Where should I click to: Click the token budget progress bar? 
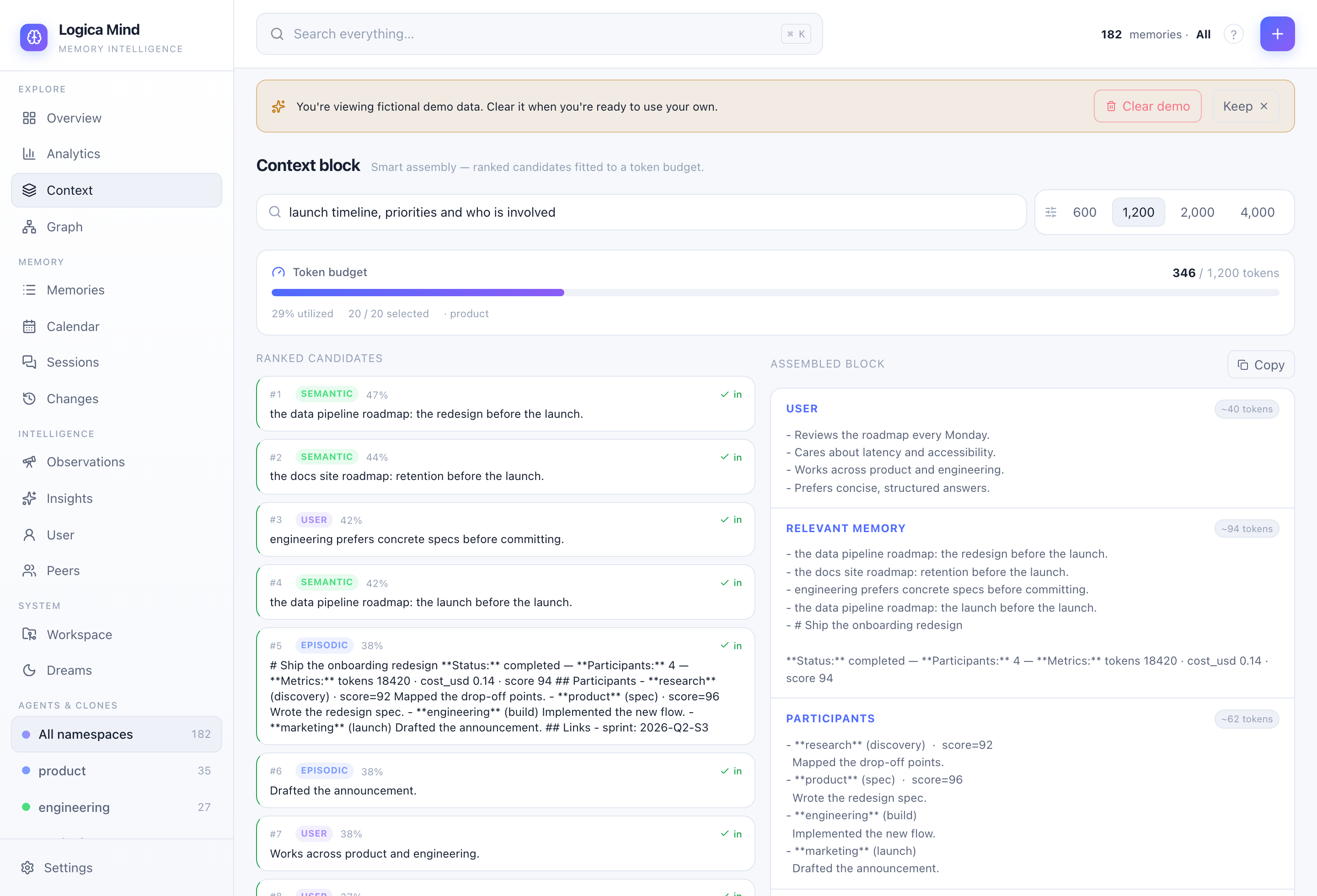point(775,293)
